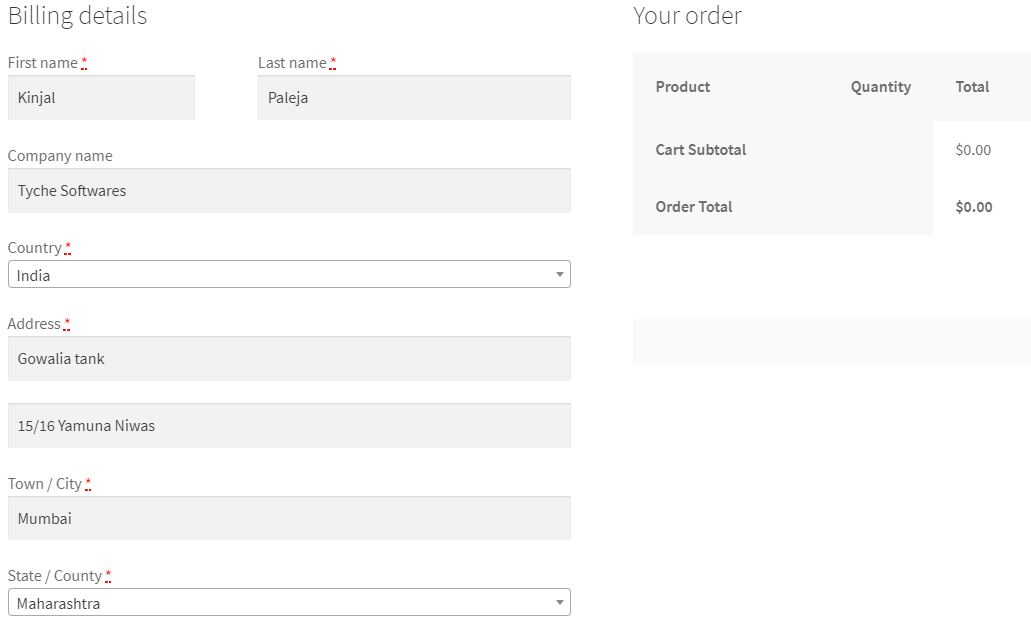Click the Company name label
1031x621 pixels.
pos(60,156)
